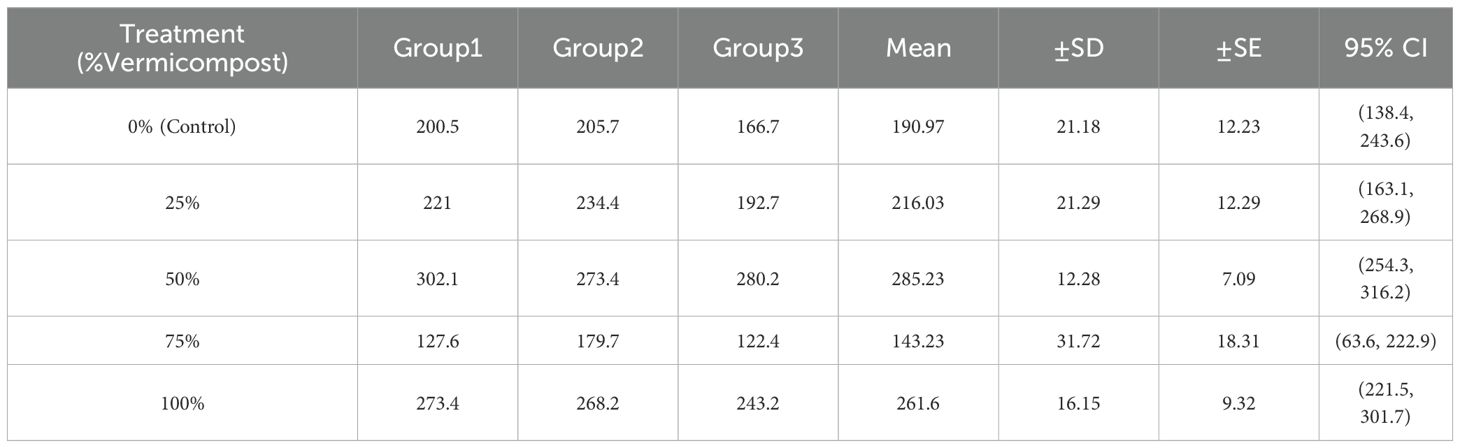
Task: Select the Group3 header cell
Action: click(x=758, y=48)
